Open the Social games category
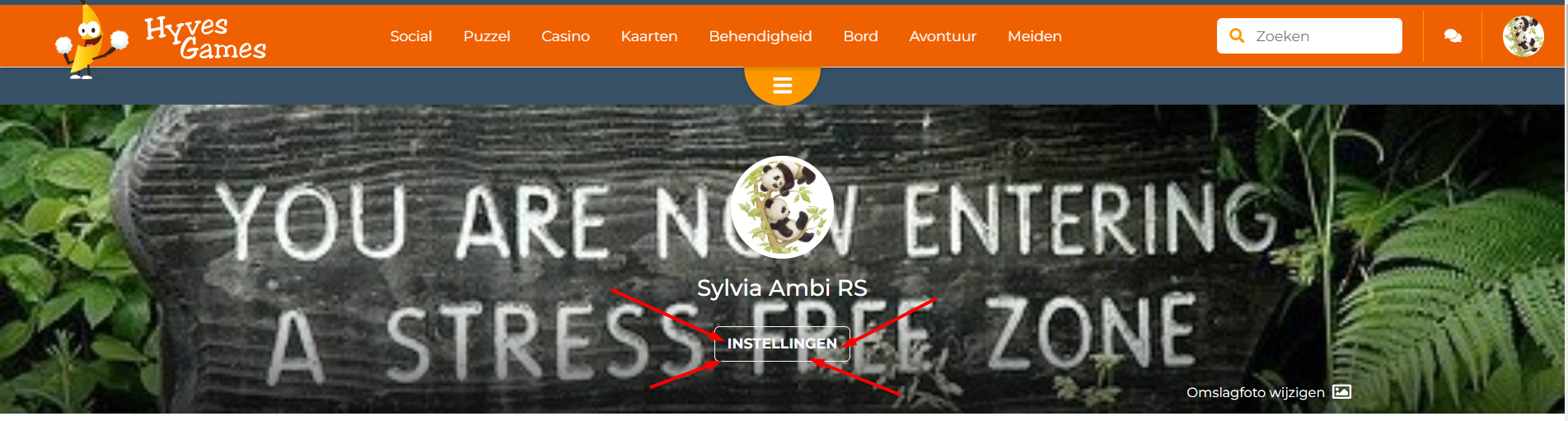Screen dimensions: 1568x421 click(x=411, y=36)
